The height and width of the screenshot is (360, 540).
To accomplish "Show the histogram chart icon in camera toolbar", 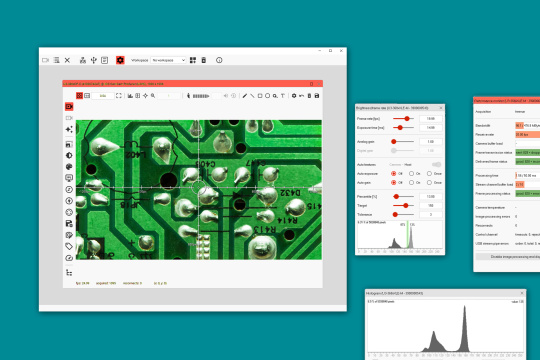I will tap(130, 96).
